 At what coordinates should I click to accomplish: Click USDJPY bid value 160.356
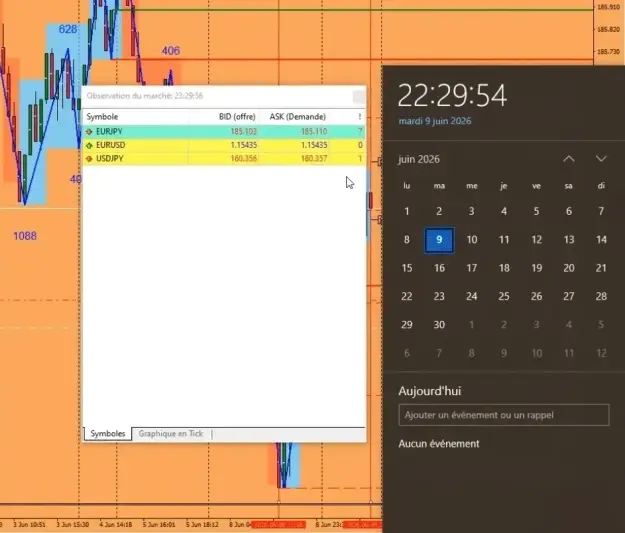click(244, 159)
